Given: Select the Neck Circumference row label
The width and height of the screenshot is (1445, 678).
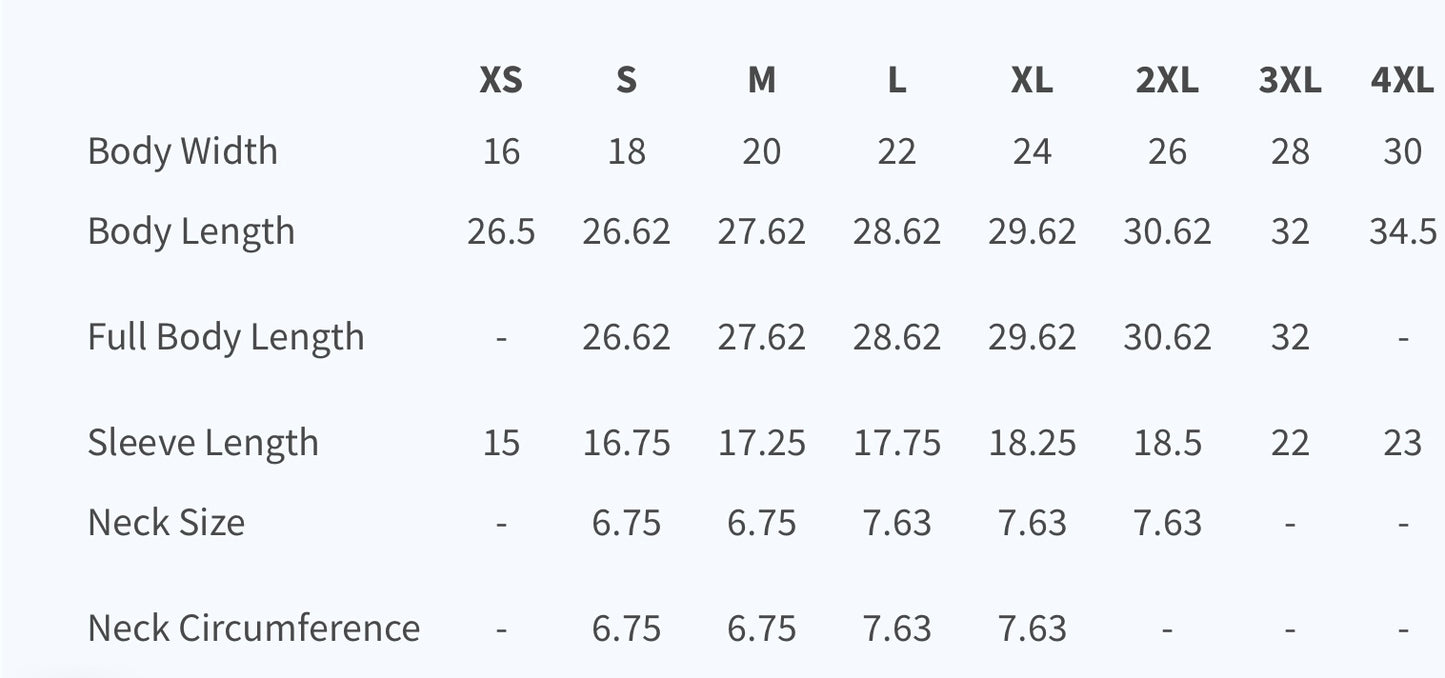Looking at the screenshot, I should click(x=254, y=628).
